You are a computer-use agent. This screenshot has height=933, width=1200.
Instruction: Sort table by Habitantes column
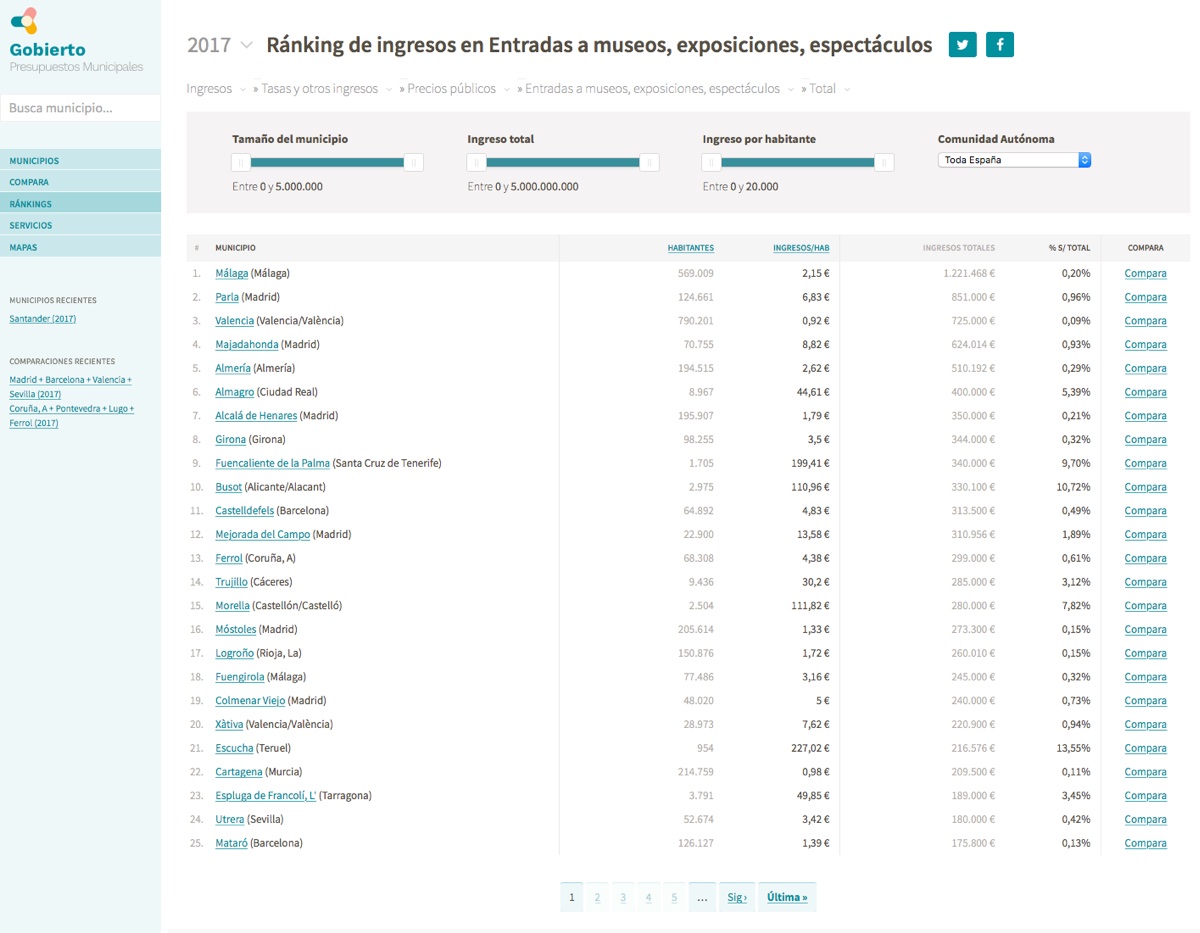pyautogui.click(x=690, y=248)
